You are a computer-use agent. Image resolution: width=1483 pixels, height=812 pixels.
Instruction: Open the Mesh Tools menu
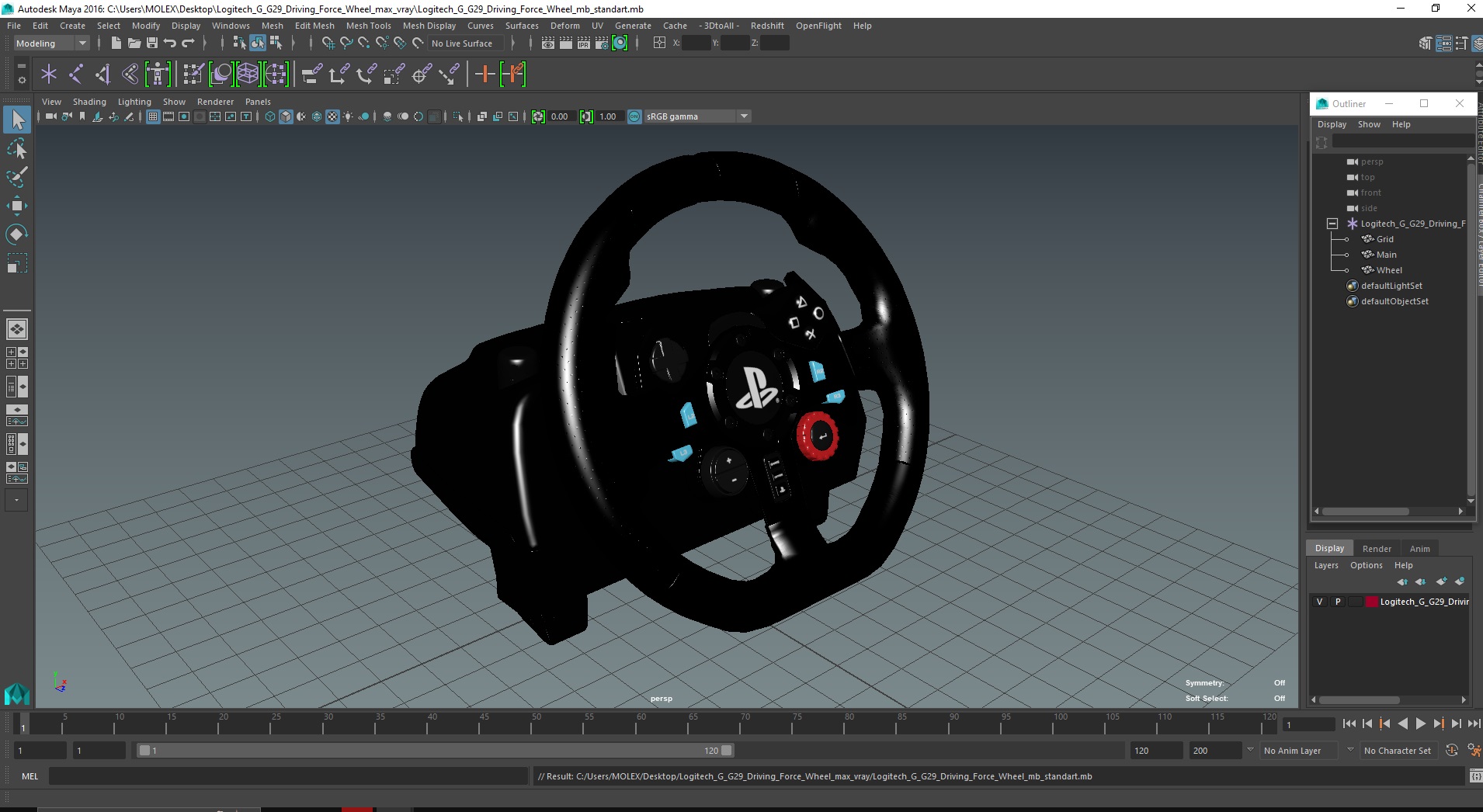tap(368, 26)
